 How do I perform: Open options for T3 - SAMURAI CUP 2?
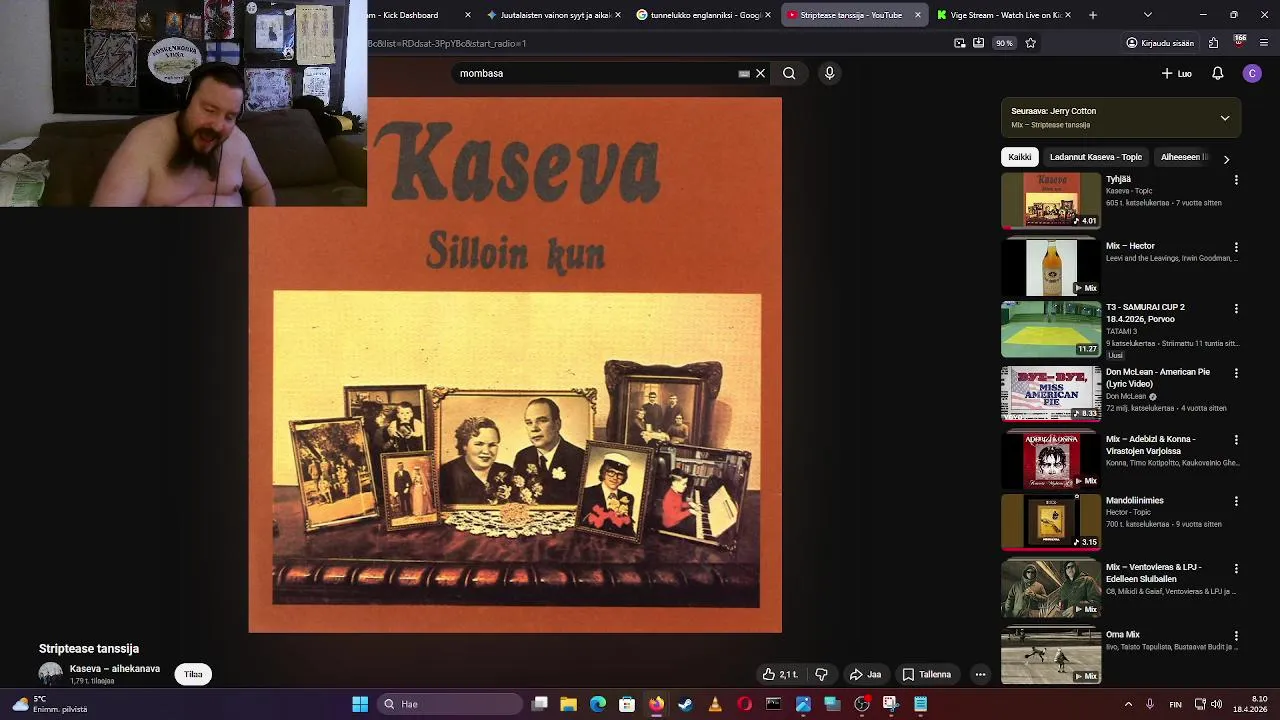pyautogui.click(x=1236, y=308)
